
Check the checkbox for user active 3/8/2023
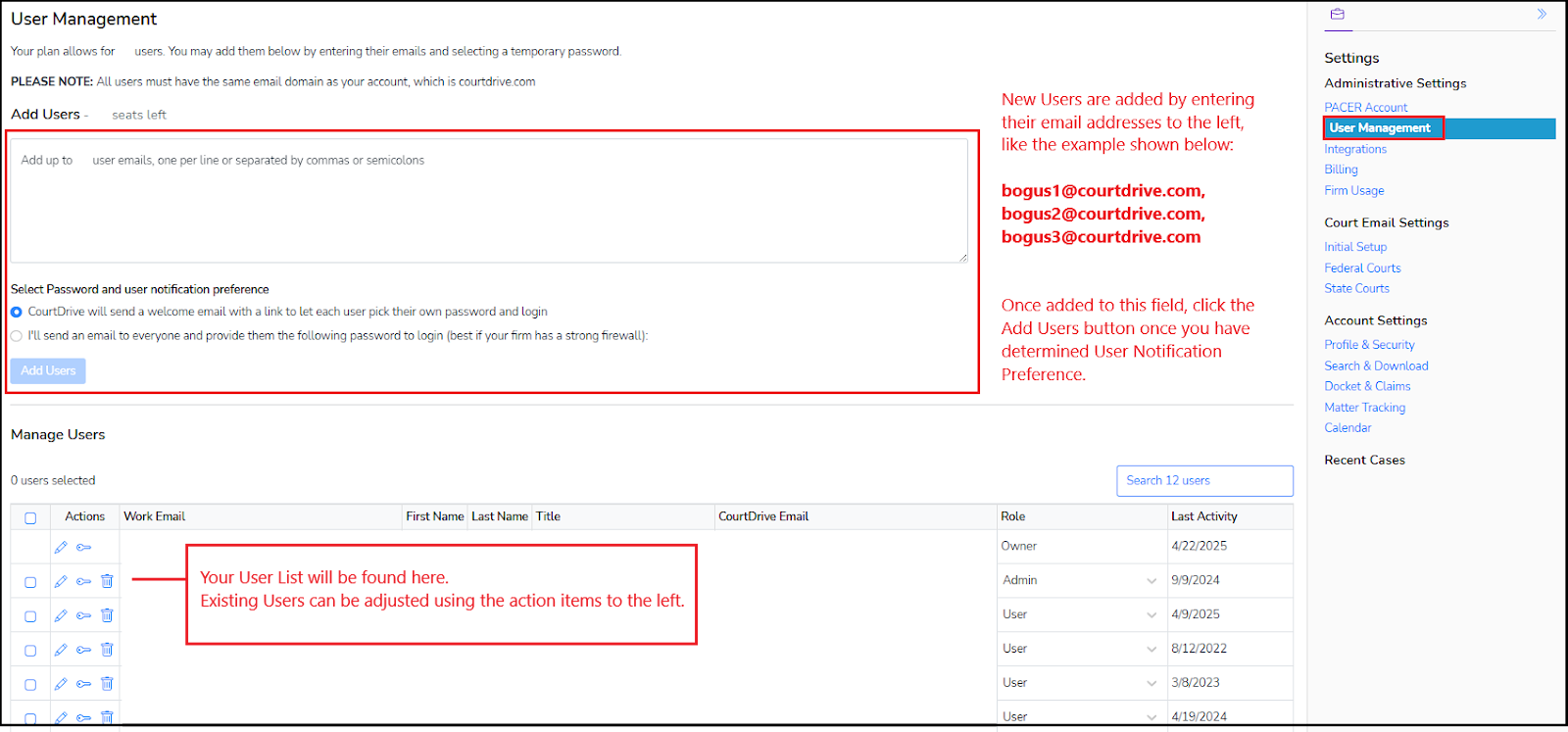tap(30, 685)
